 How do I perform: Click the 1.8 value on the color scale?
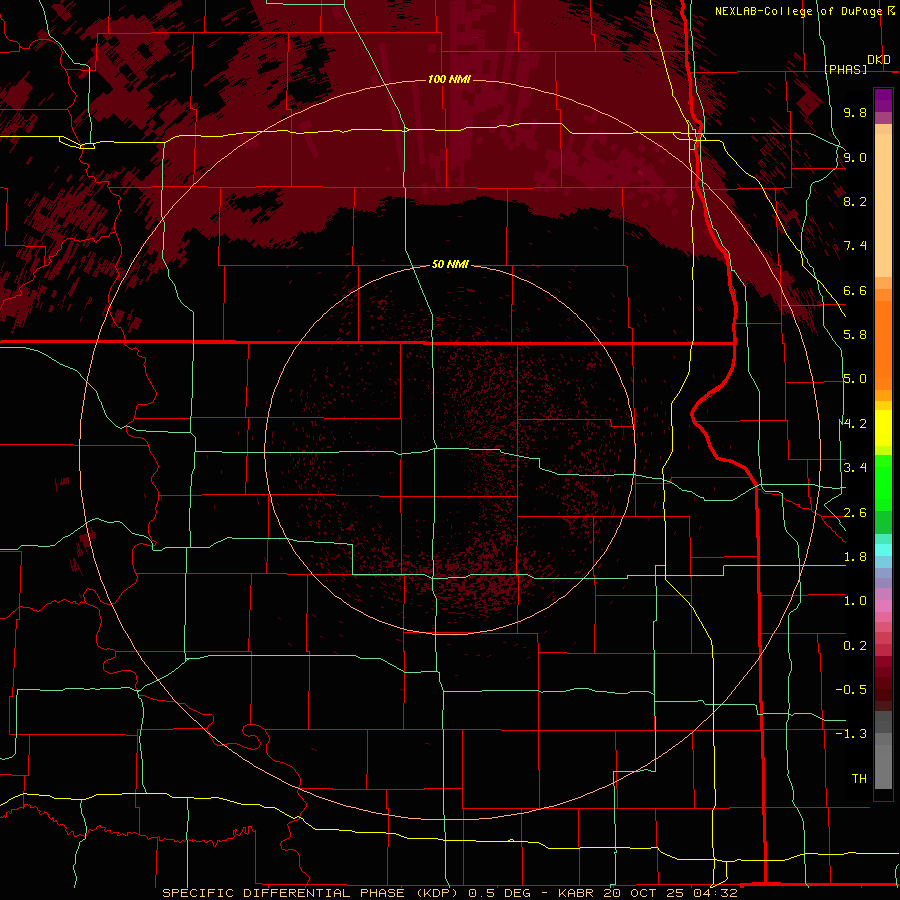click(x=855, y=556)
